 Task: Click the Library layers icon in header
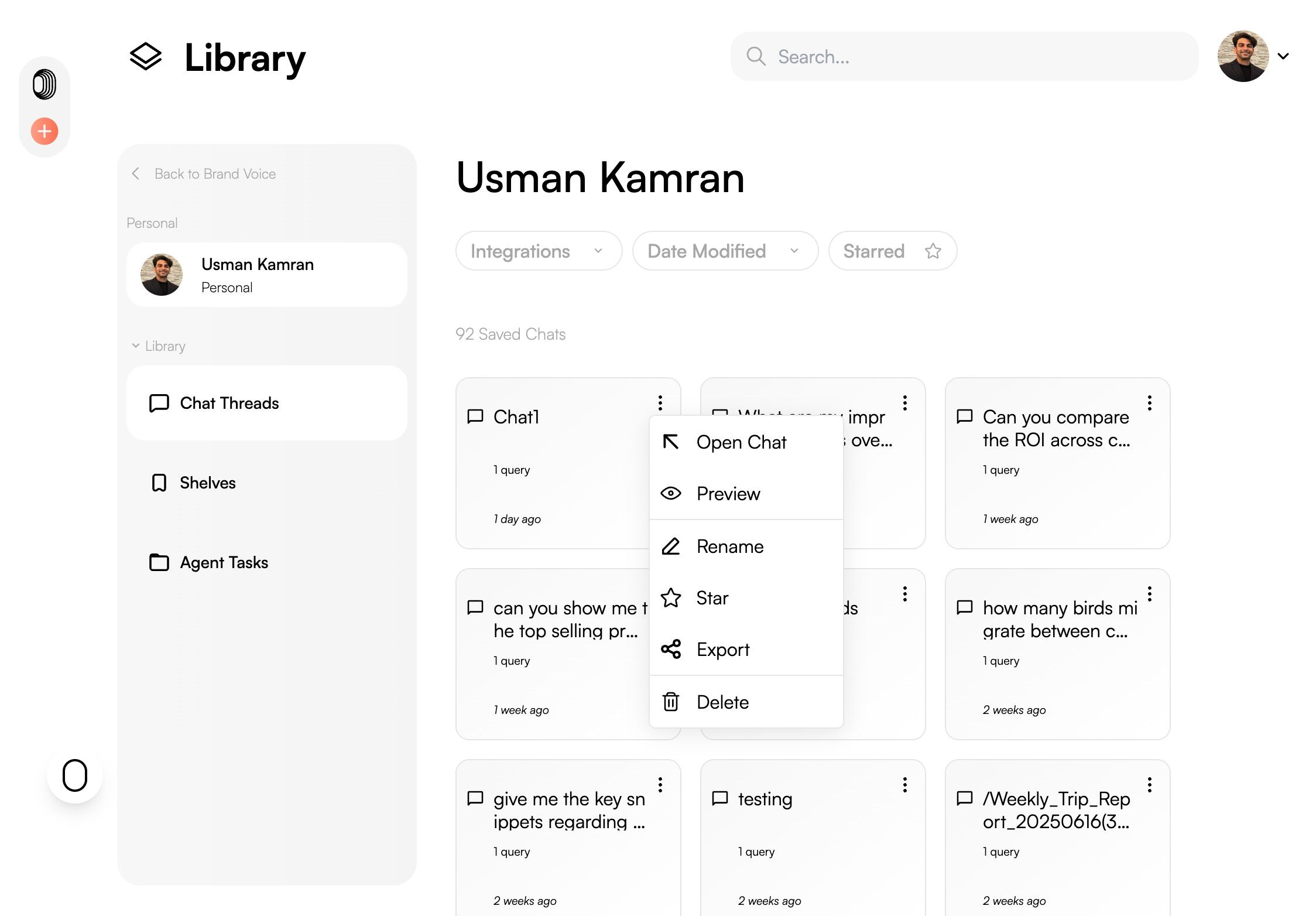pyautogui.click(x=145, y=57)
